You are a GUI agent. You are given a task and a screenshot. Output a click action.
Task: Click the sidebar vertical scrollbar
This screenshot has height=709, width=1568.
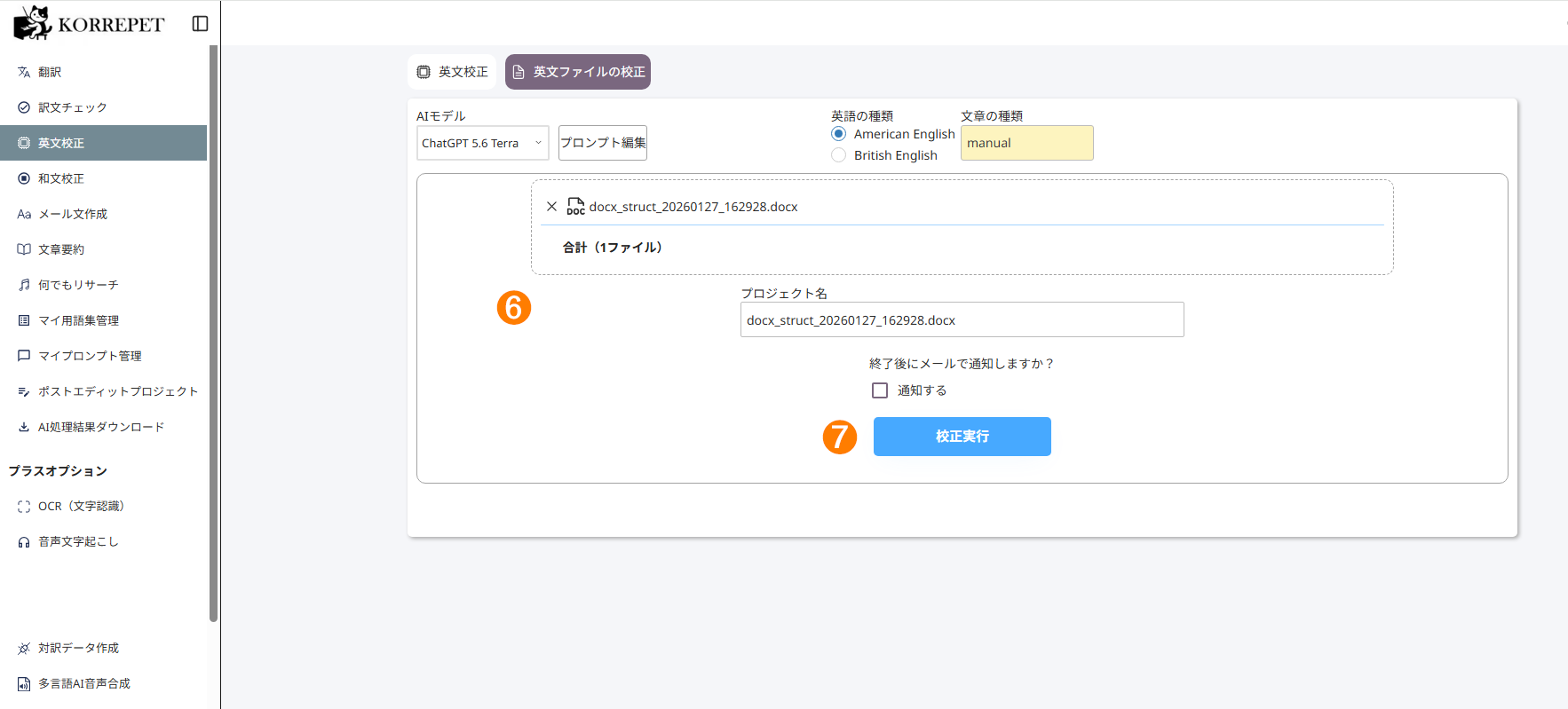tap(213, 333)
